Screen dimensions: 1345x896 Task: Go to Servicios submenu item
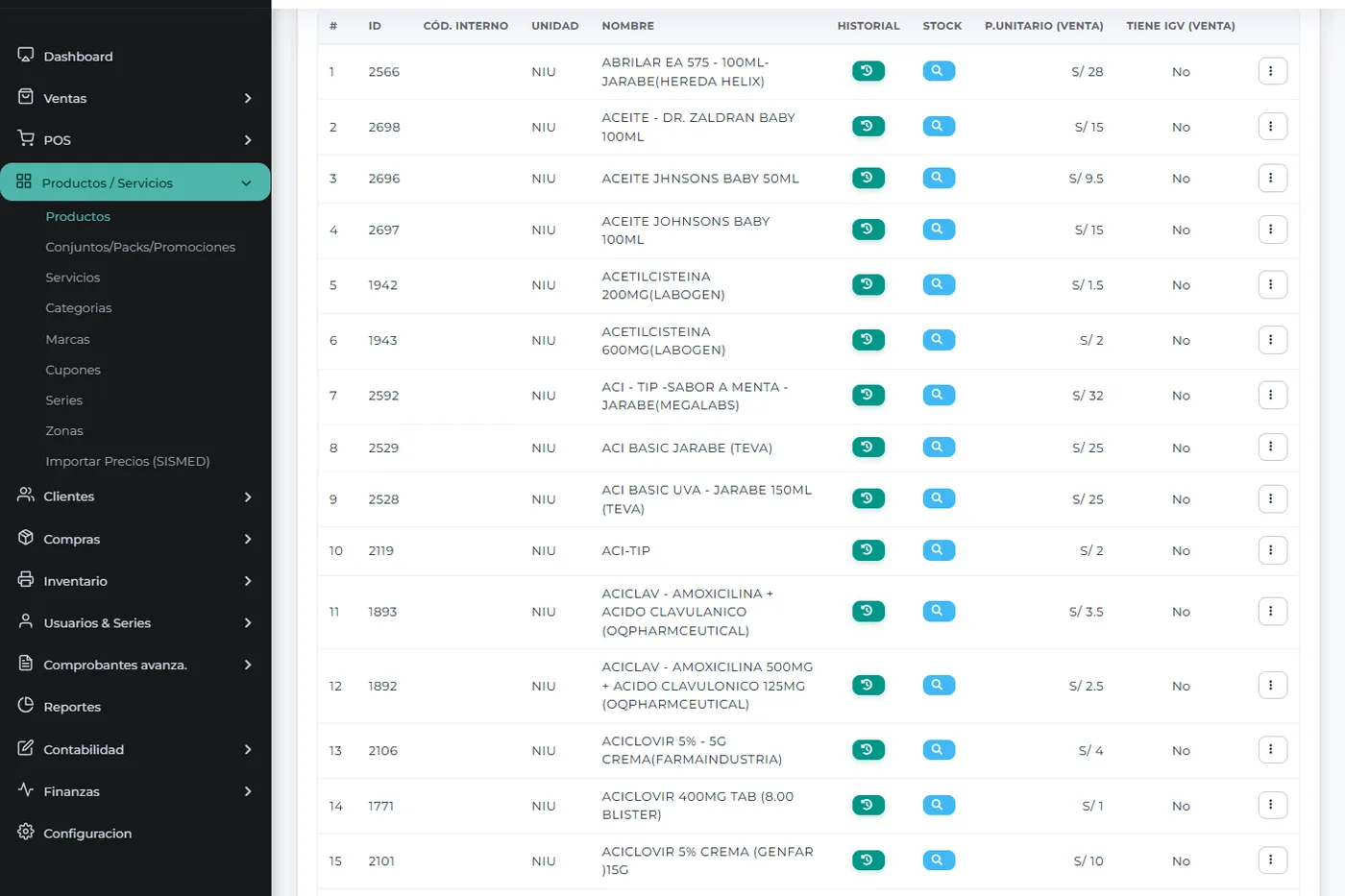pos(73,278)
